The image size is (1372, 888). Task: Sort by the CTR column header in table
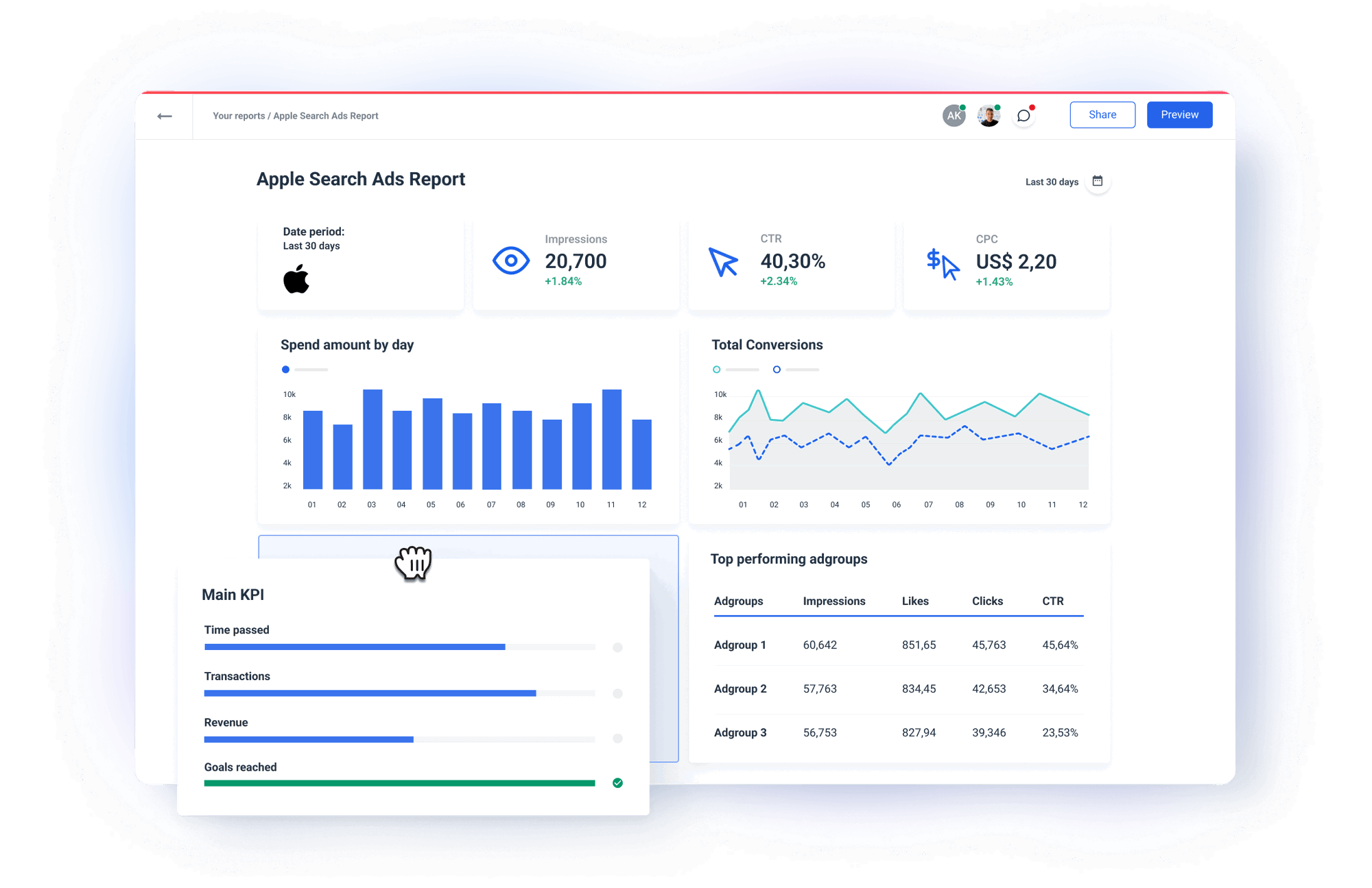tap(1053, 601)
